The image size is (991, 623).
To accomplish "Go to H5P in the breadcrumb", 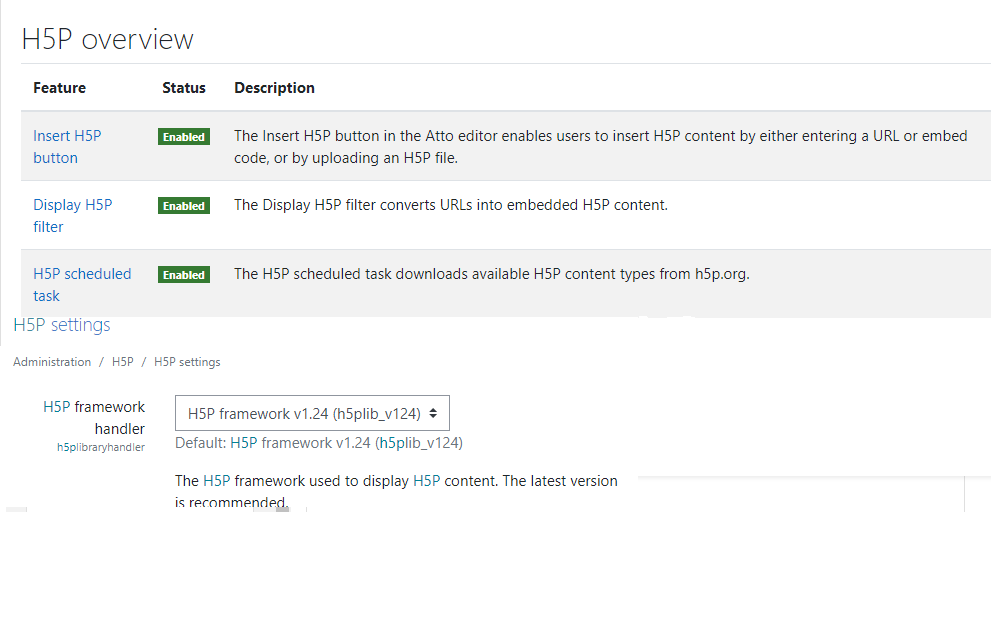I will [x=123, y=362].
